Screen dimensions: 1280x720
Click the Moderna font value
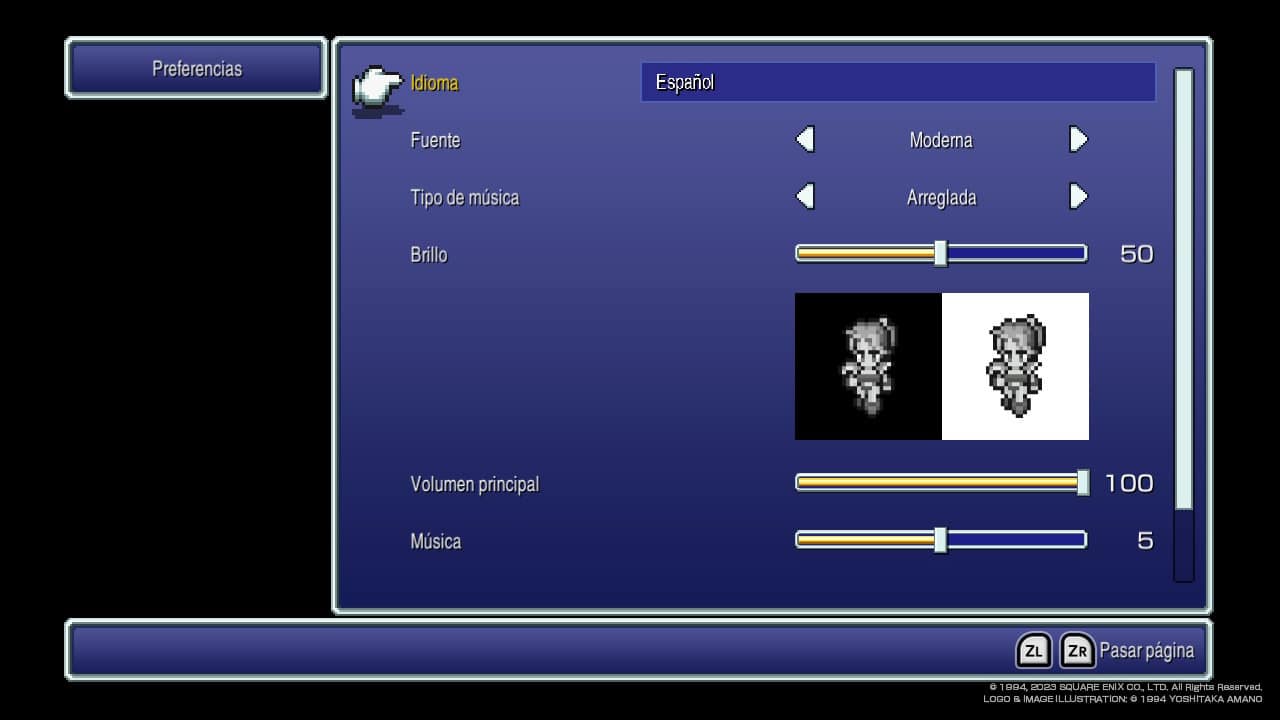[941, 140]
